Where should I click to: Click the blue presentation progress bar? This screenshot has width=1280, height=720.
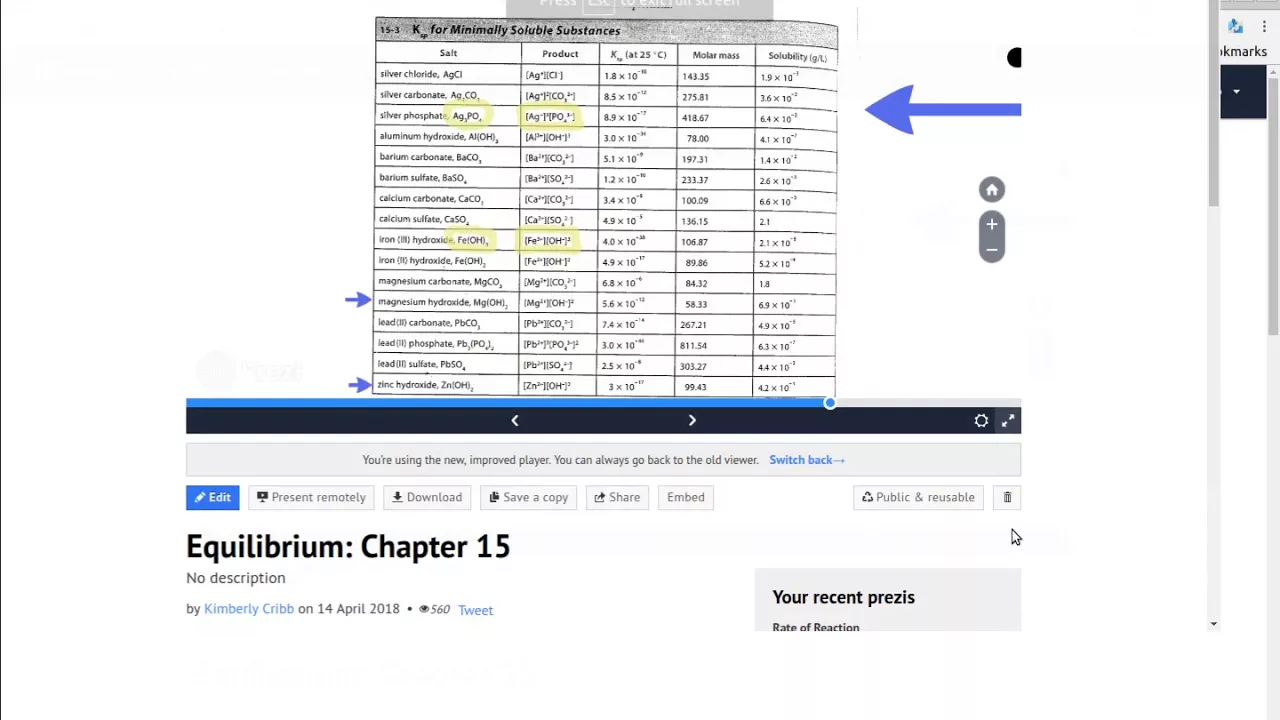pyautogui.click(x=507, y=403)
